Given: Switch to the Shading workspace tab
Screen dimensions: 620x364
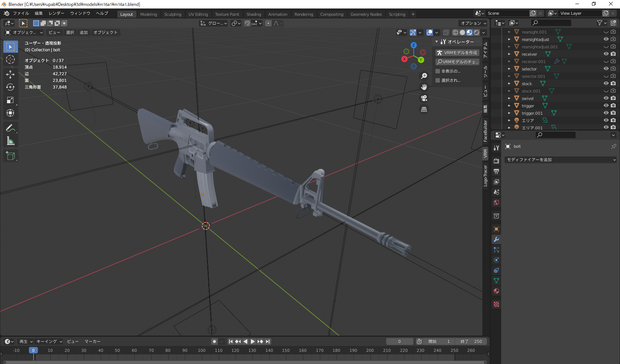Looking at the screenshot, I should [x=253, y=14].
